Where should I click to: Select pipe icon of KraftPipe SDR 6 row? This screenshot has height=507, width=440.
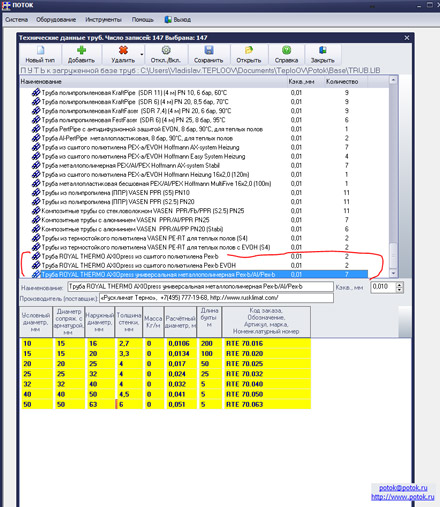tap(36, 102)
